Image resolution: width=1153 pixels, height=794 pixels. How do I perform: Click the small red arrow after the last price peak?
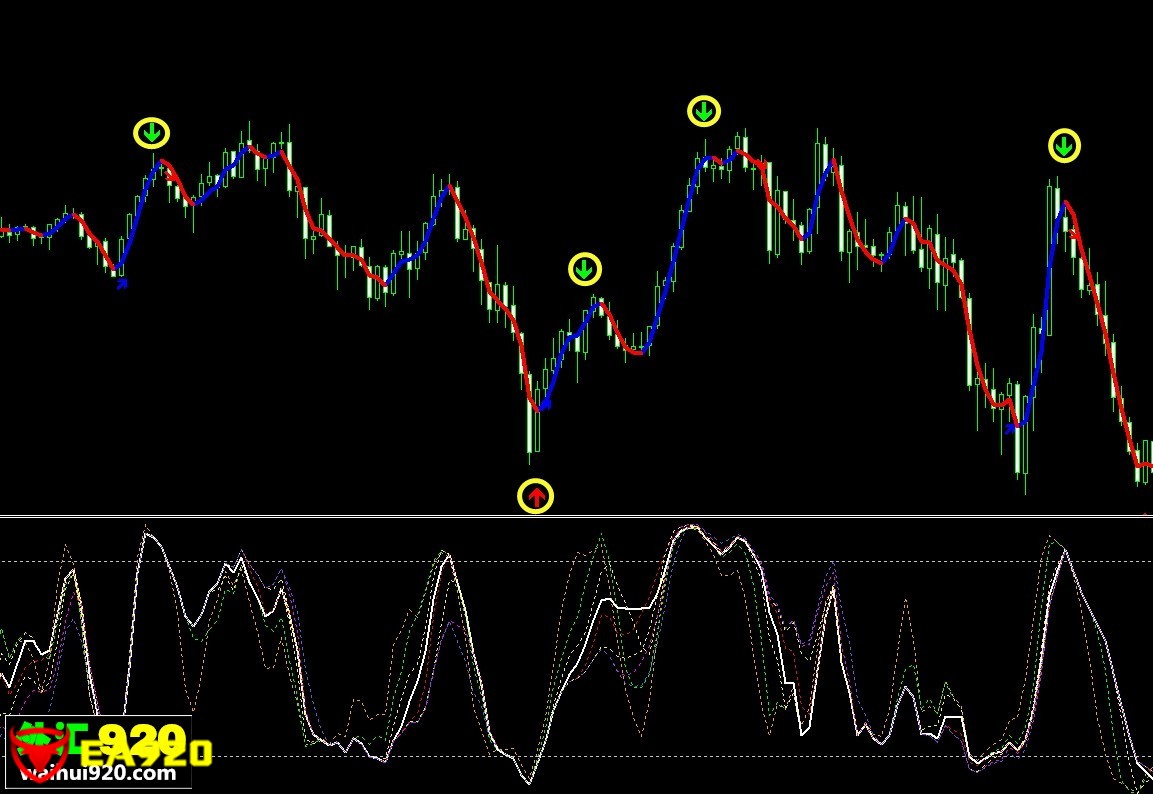(x=1074, y=233)
